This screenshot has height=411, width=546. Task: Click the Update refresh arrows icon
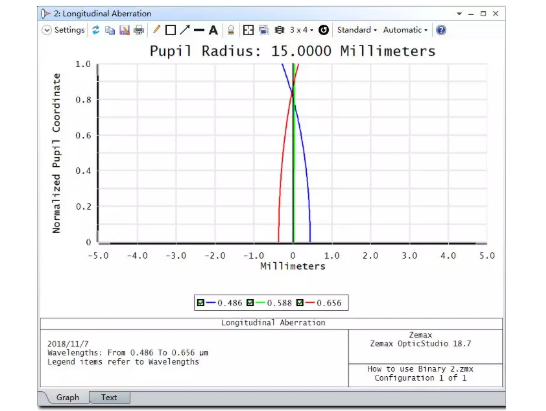[96, 30]
